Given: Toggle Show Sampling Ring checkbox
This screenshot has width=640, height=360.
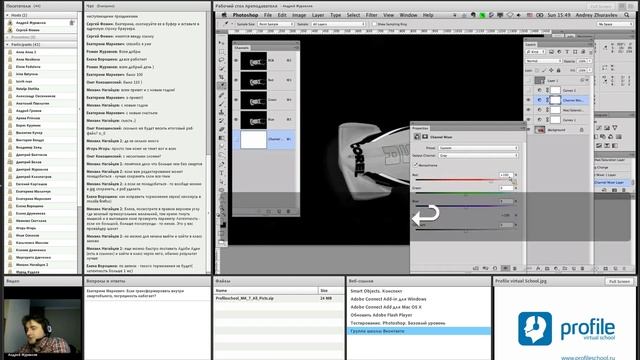Looking at the screenshot, I should click(x=374, y=24).
